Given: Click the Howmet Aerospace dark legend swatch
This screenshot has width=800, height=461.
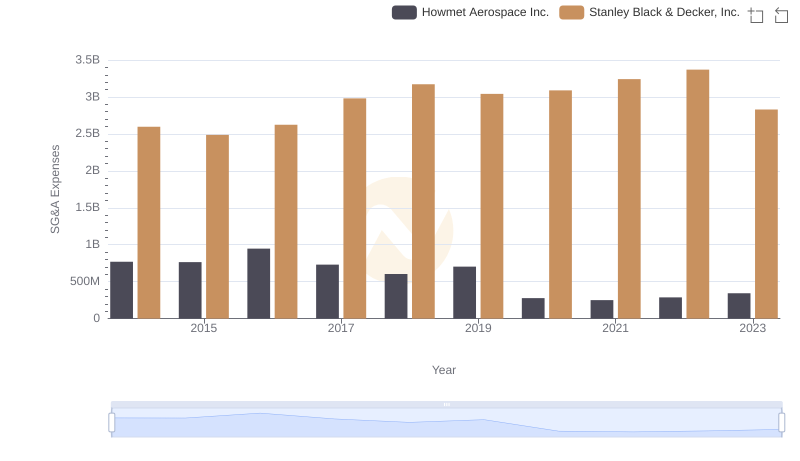Looking at the screenshot, I should [x=404, y=12].
